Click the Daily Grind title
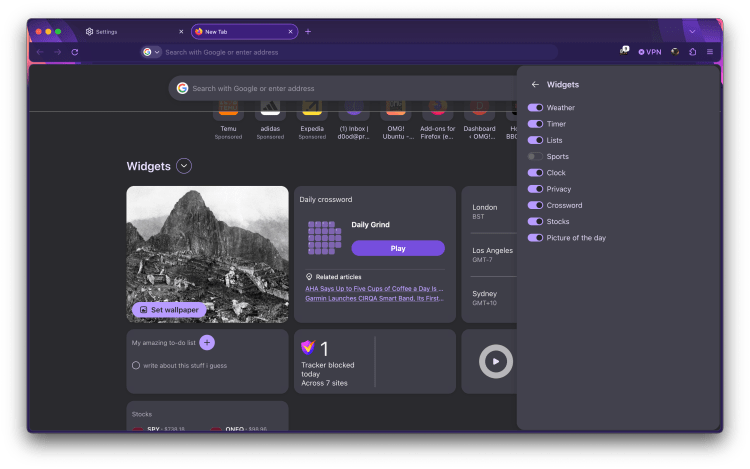 coord(370,225)
